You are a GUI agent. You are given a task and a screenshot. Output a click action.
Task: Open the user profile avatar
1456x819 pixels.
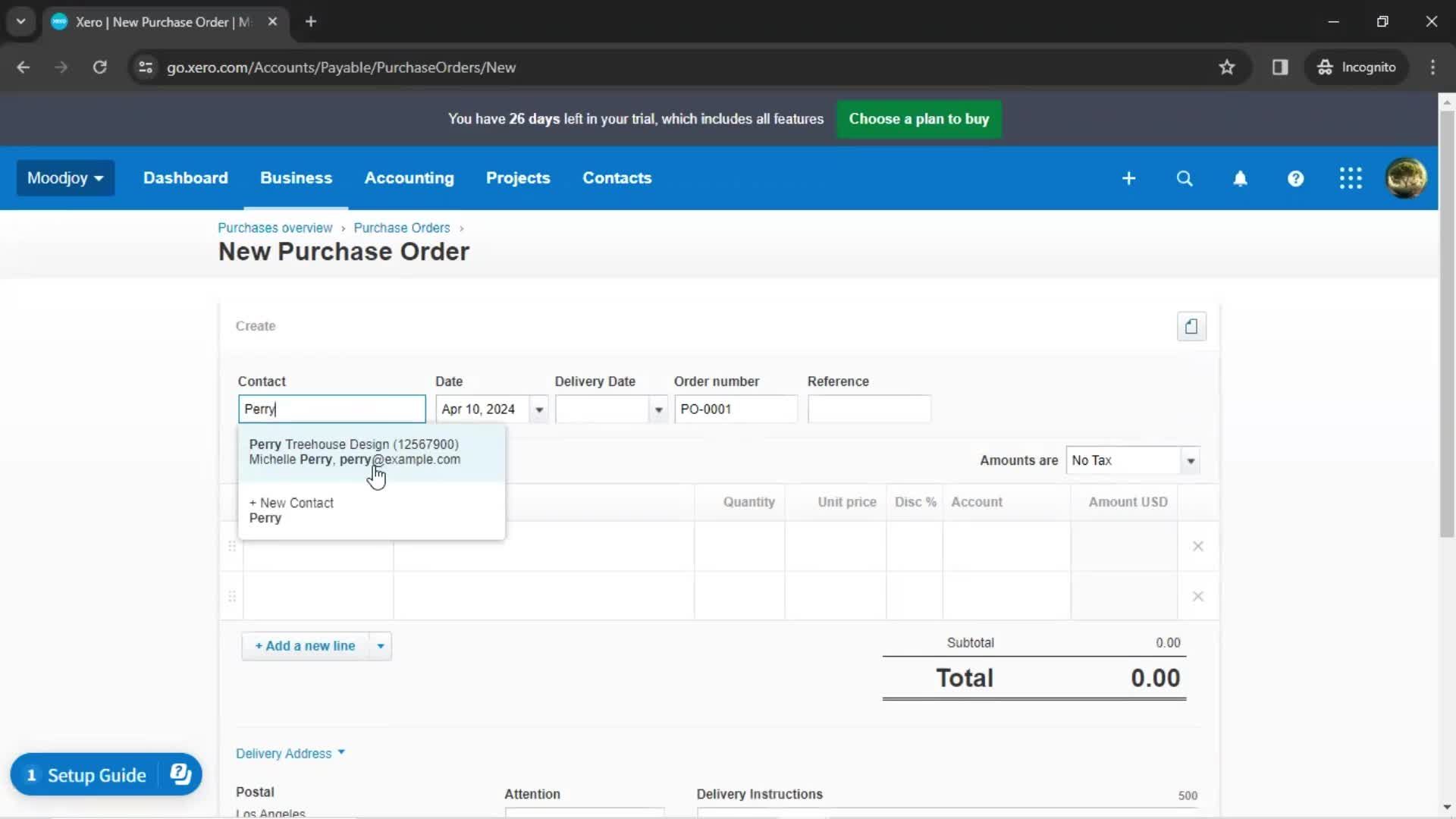(1406, 178)
